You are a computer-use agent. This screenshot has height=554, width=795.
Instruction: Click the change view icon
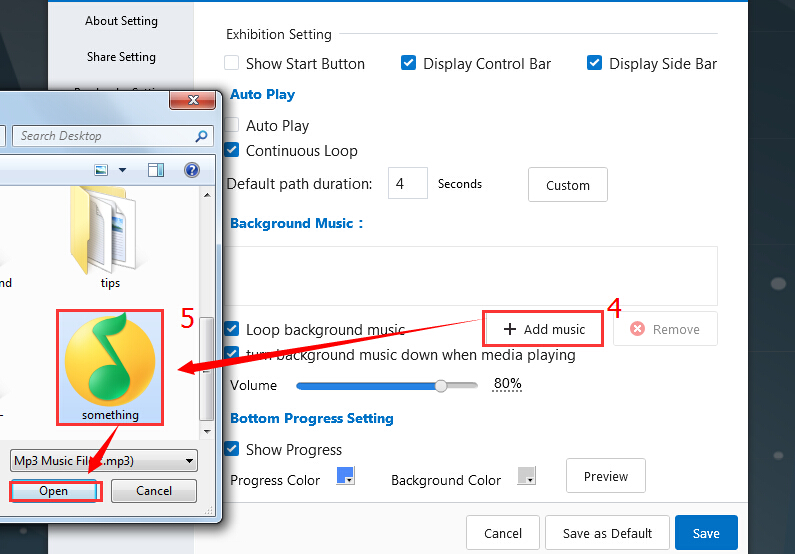click(101, 170)
